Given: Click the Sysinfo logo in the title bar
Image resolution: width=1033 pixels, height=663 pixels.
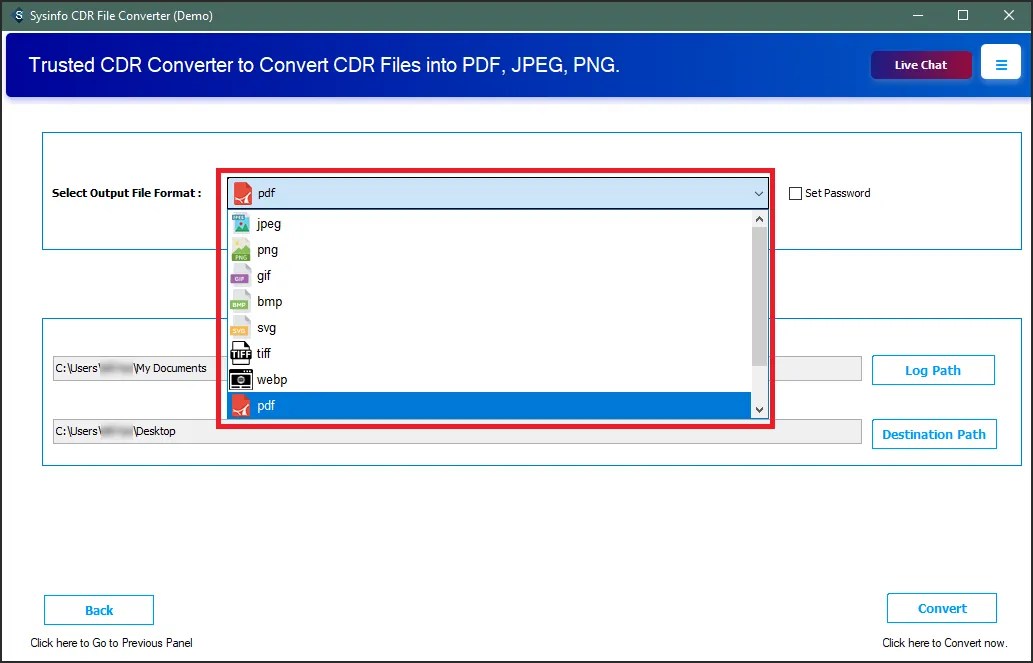Looking at the screenshot, I should coord(17,15).
